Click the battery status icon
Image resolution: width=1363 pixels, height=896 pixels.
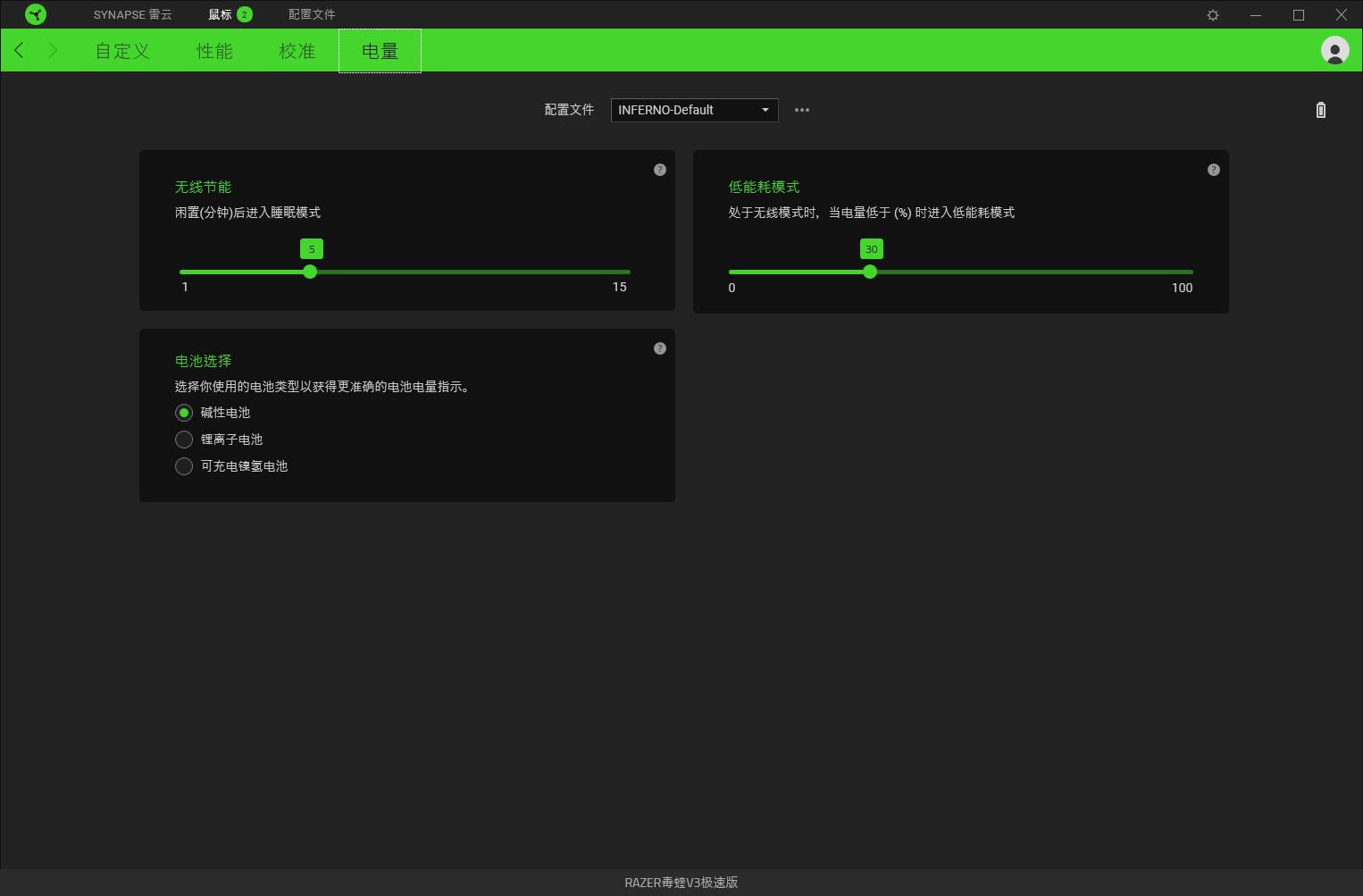[1320, 110]
